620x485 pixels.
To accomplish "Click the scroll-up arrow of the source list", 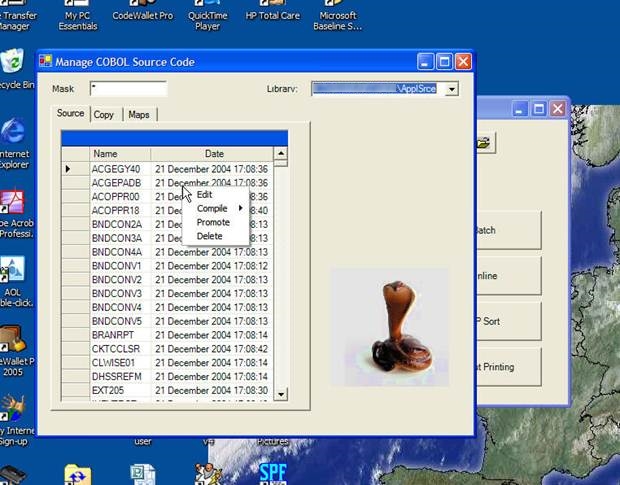I will point(280,153).
